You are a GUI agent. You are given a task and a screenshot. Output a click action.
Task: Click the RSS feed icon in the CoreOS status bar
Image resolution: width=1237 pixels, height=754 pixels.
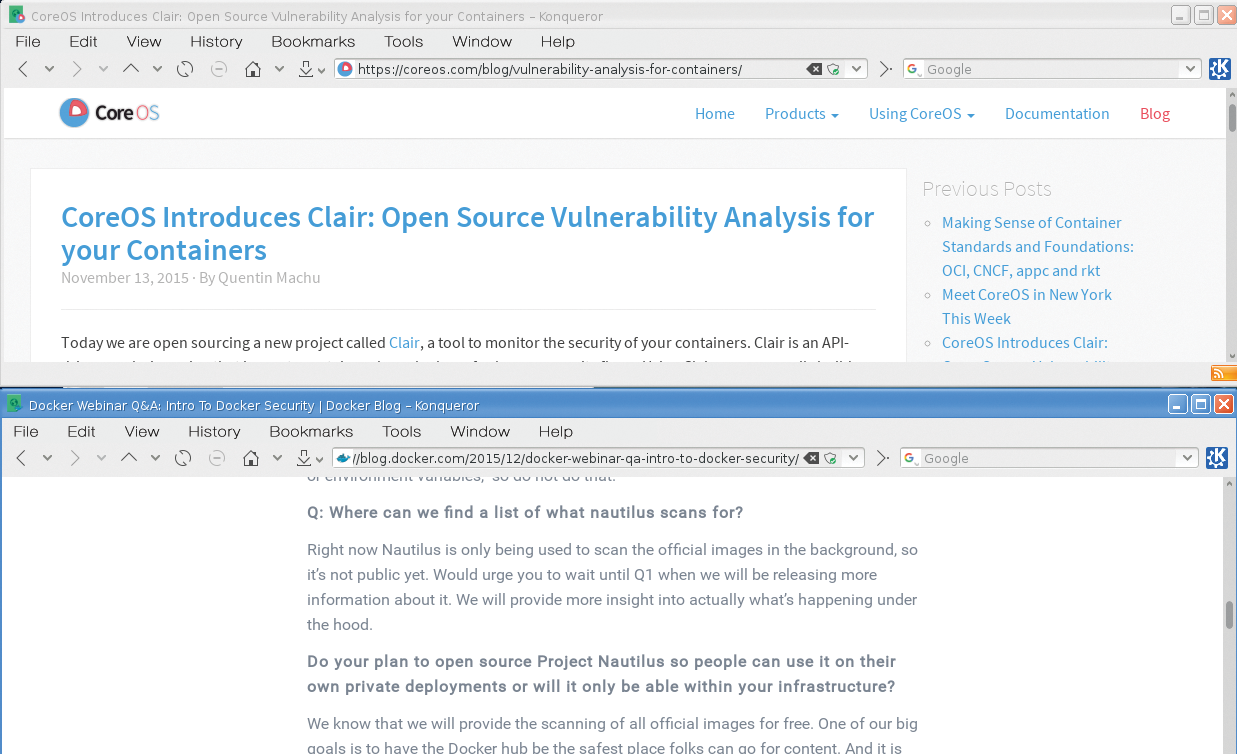click(x=1223, y=373)
